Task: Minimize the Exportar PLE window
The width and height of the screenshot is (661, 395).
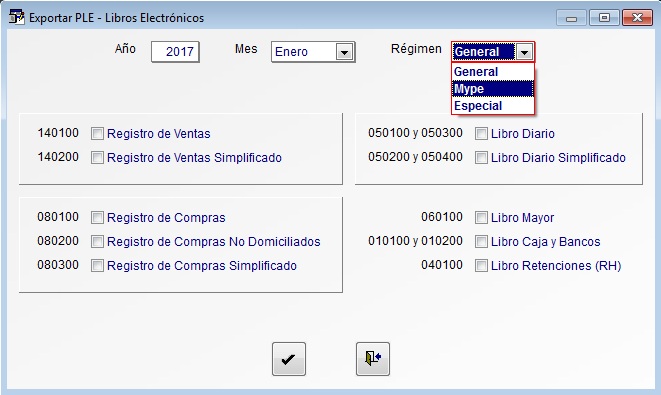Action: (571, 18)
